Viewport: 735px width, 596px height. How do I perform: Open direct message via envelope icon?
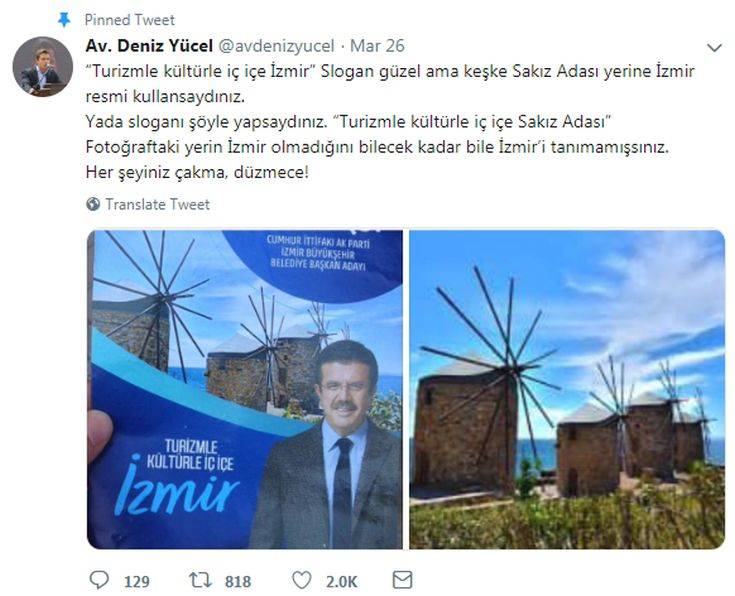point(402,580)
